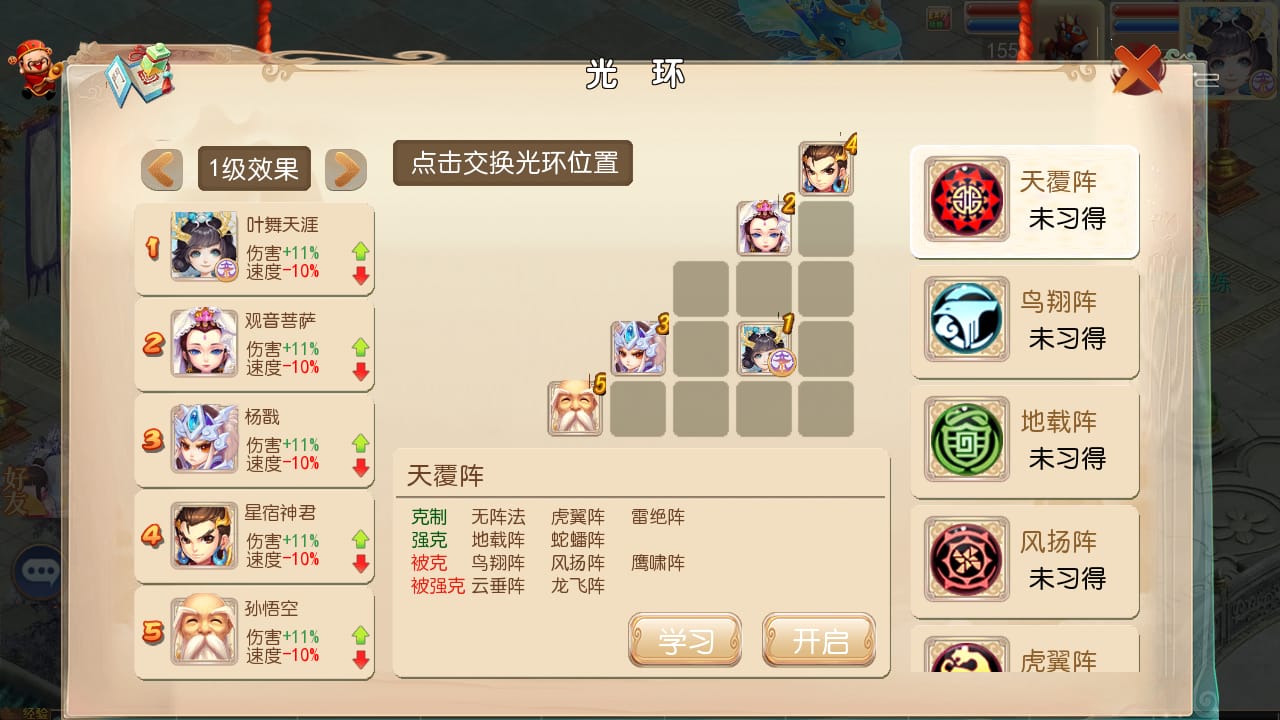
Task: Select 星宿神君 row in member list
Action: 254,537
